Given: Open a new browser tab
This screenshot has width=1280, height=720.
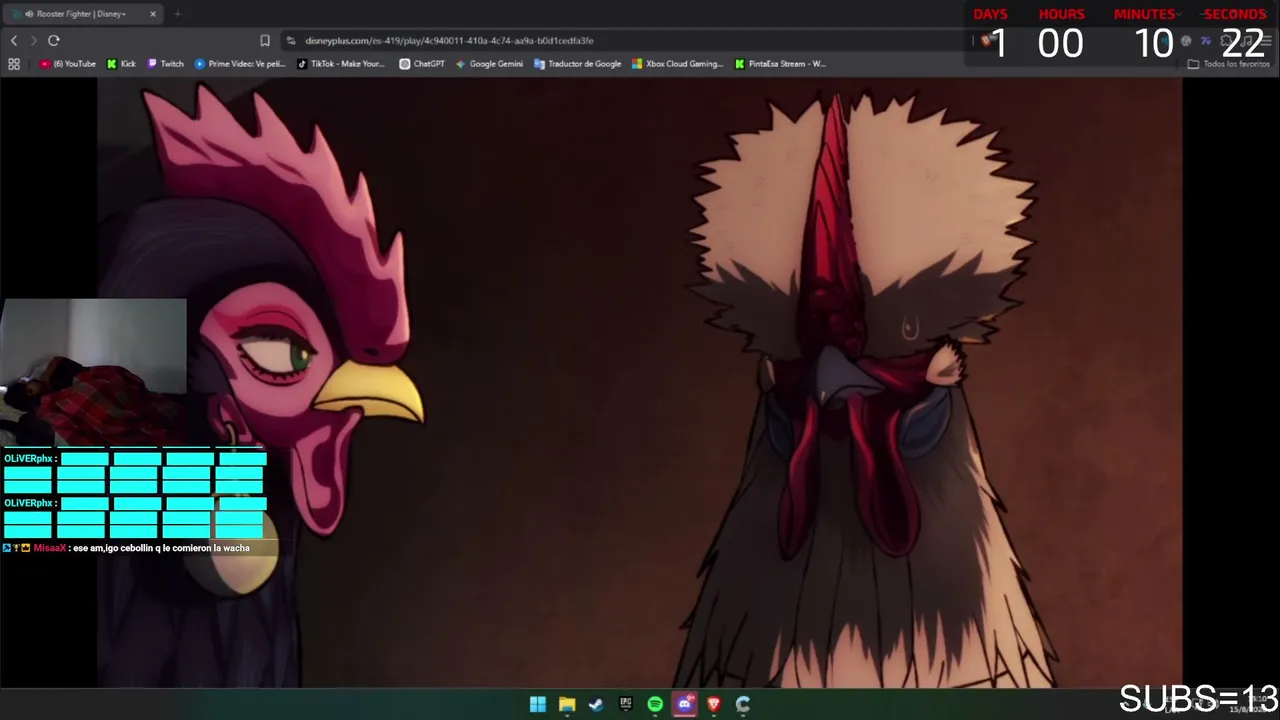Looking at the screenshot, I should 177,14.
